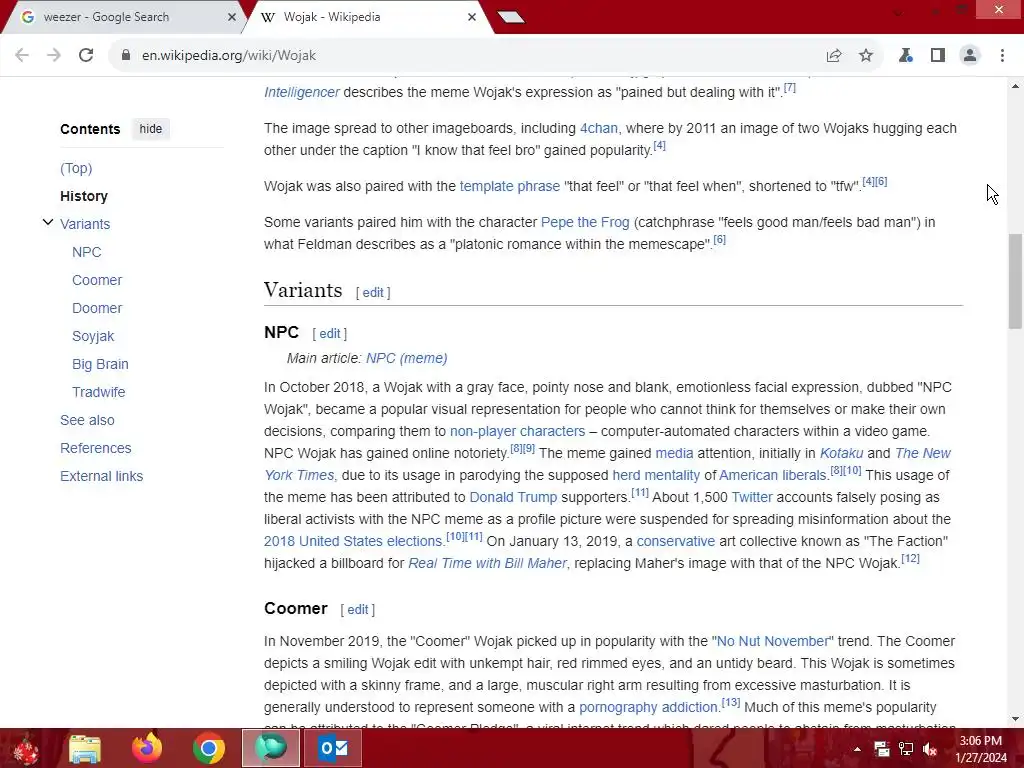Jump to NPC in contents
This screenshot has height=768, width=1024.
click(x=86, y=252)
